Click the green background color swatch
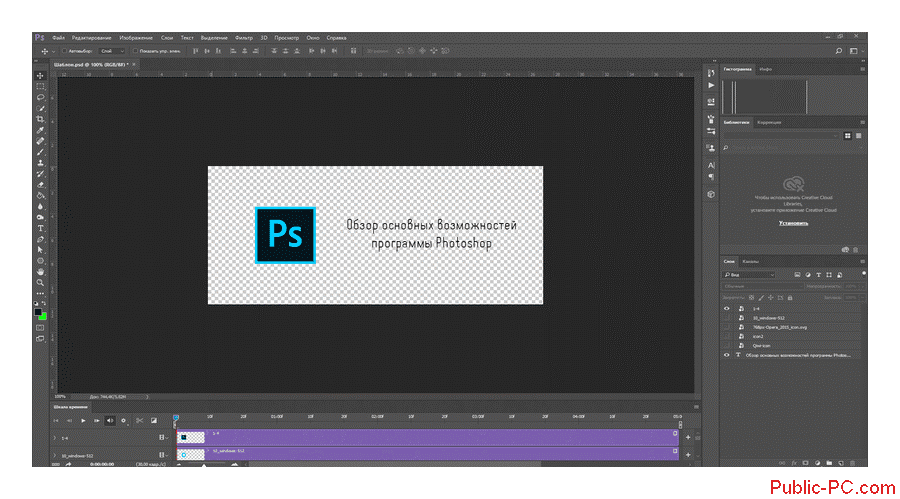The image size is (900, 499). [x=44, y=317]
